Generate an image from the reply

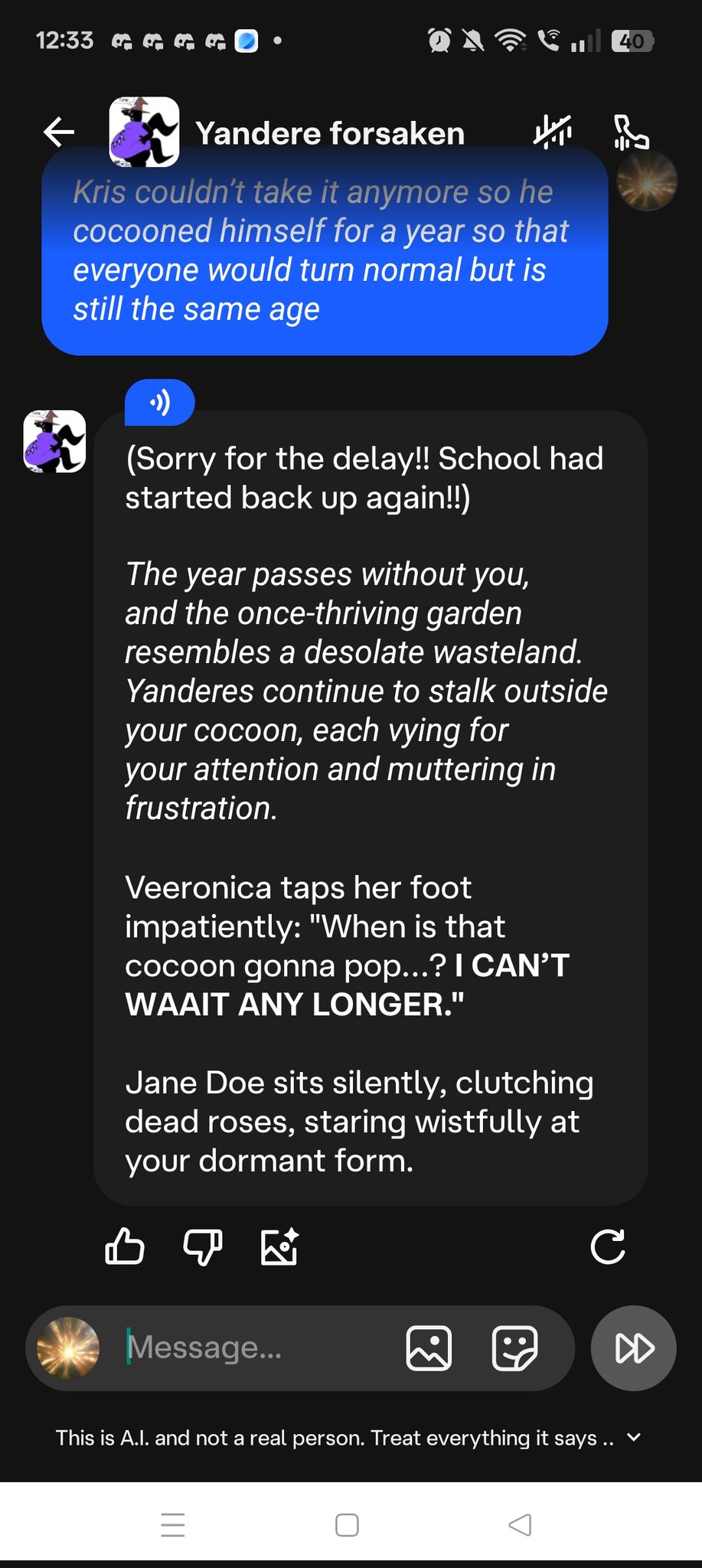click(279, 1246)
